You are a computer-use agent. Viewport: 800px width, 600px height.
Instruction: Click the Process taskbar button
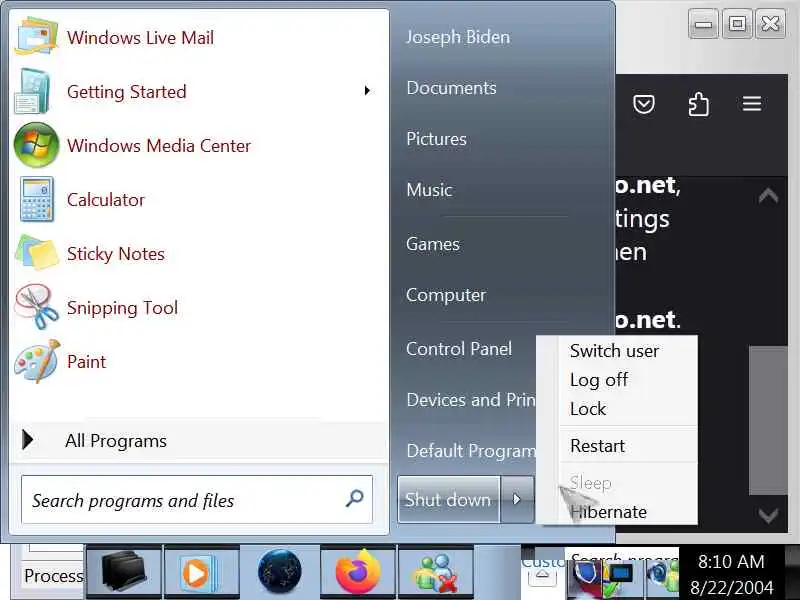pyautogui.click(x=53, y=576)
